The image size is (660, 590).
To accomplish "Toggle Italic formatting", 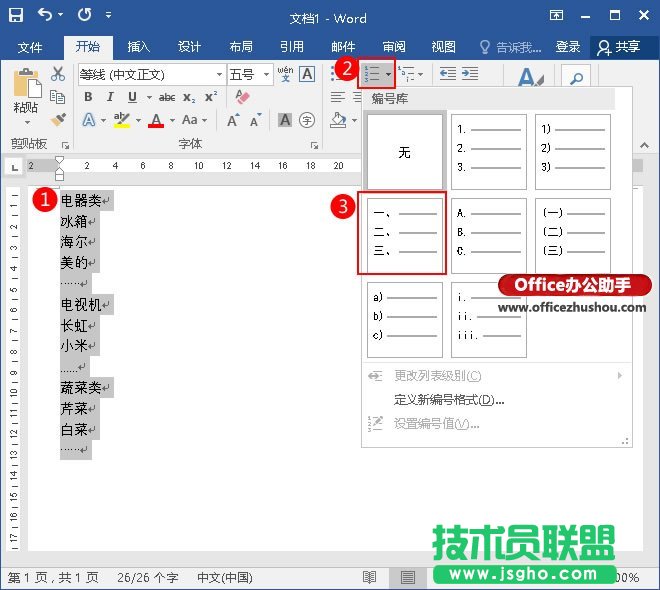I will coord(110,97).
